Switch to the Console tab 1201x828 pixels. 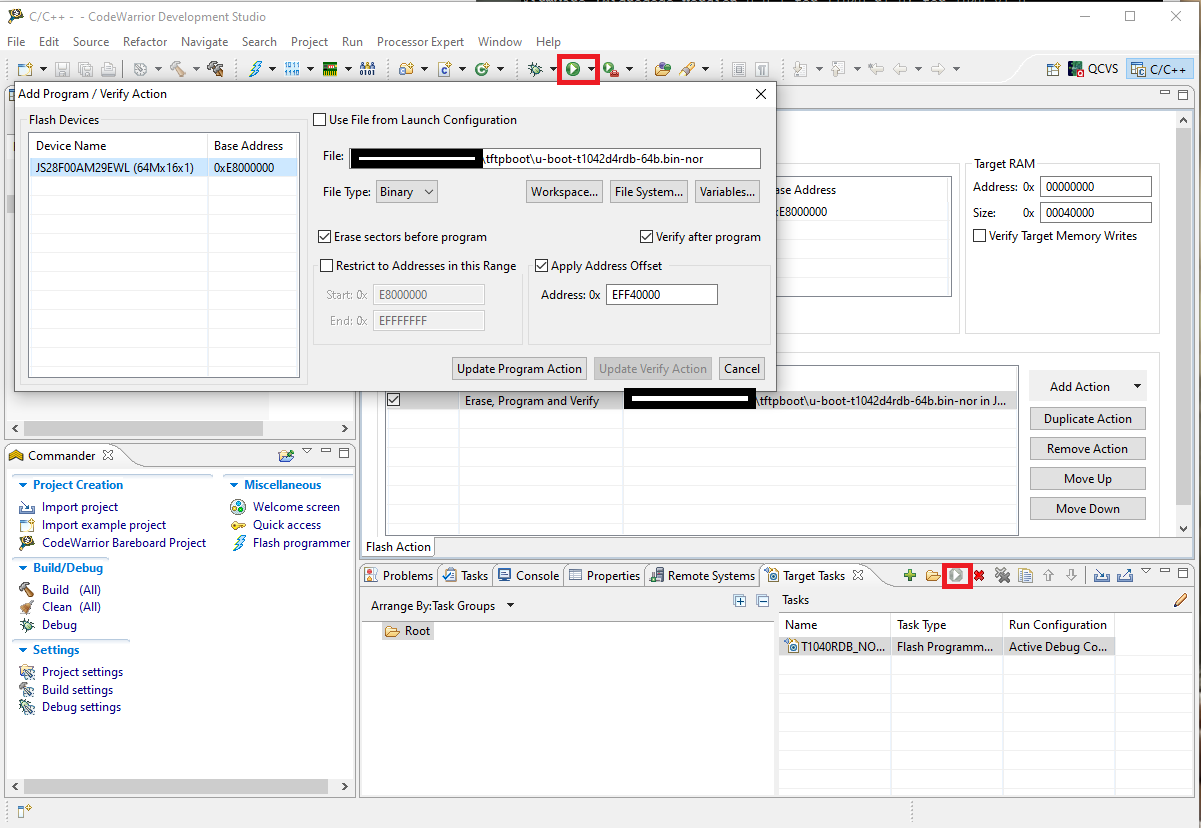point(529,576)
